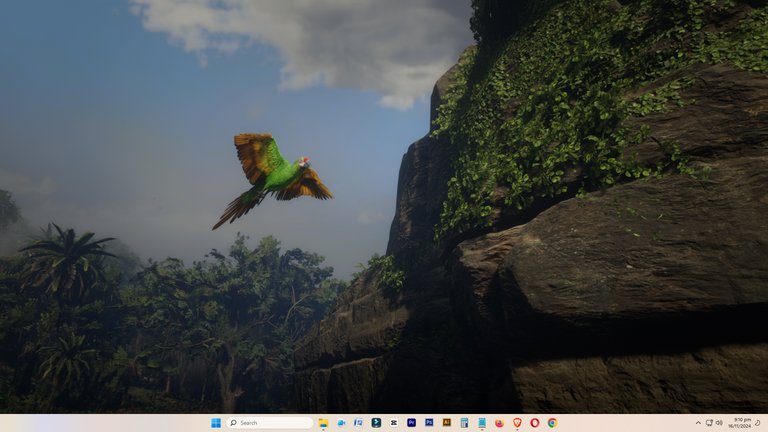Screen dimensions: 768x432
Task: Launch the Firefox browser
Action: [x=500, y=423]
